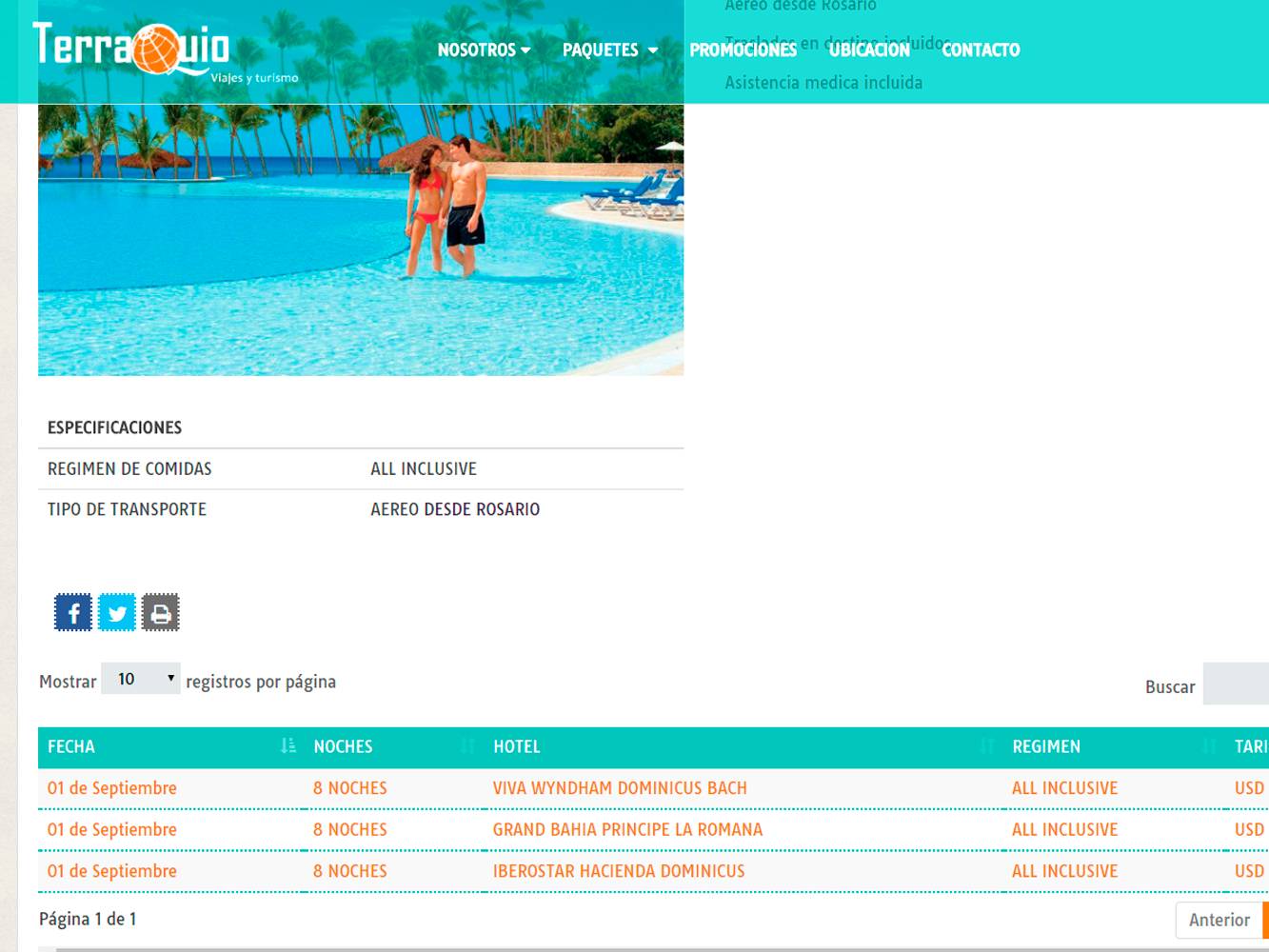Click 01 de Septiembre in Viva Wyndham row
The width and height of the screenshot is (1269, 952).
[x=112, y=788]
